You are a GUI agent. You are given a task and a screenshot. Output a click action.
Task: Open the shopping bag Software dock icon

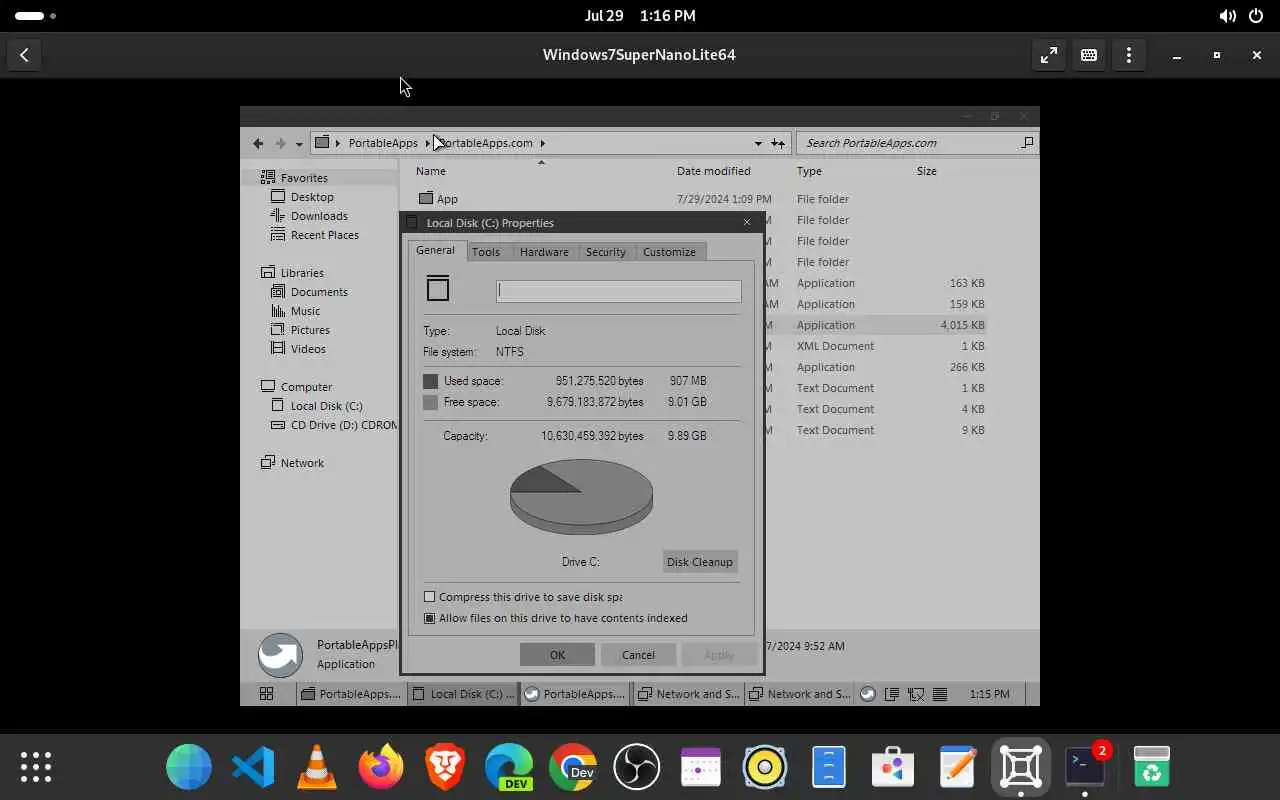[x=893, y=768]
